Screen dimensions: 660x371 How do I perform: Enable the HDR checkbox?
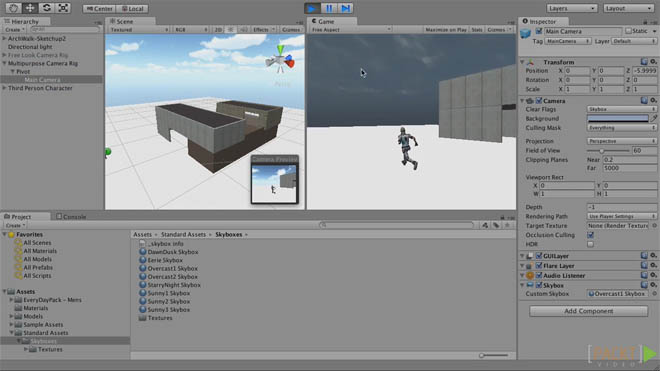pyautogui.click(x=591, y=244)
